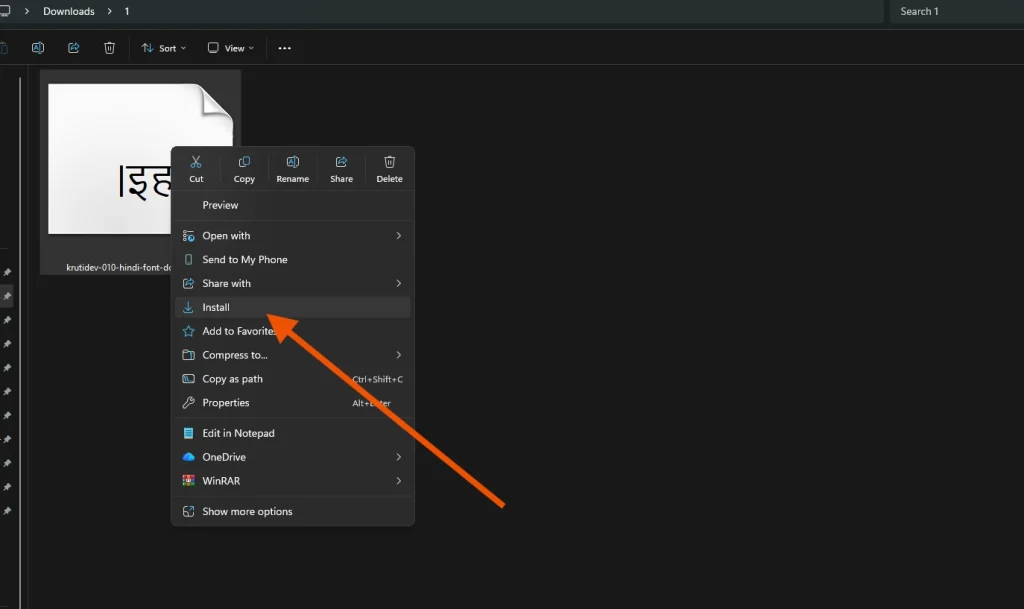
Task: Click the Search 1 input box
Action: click(955, 12)
